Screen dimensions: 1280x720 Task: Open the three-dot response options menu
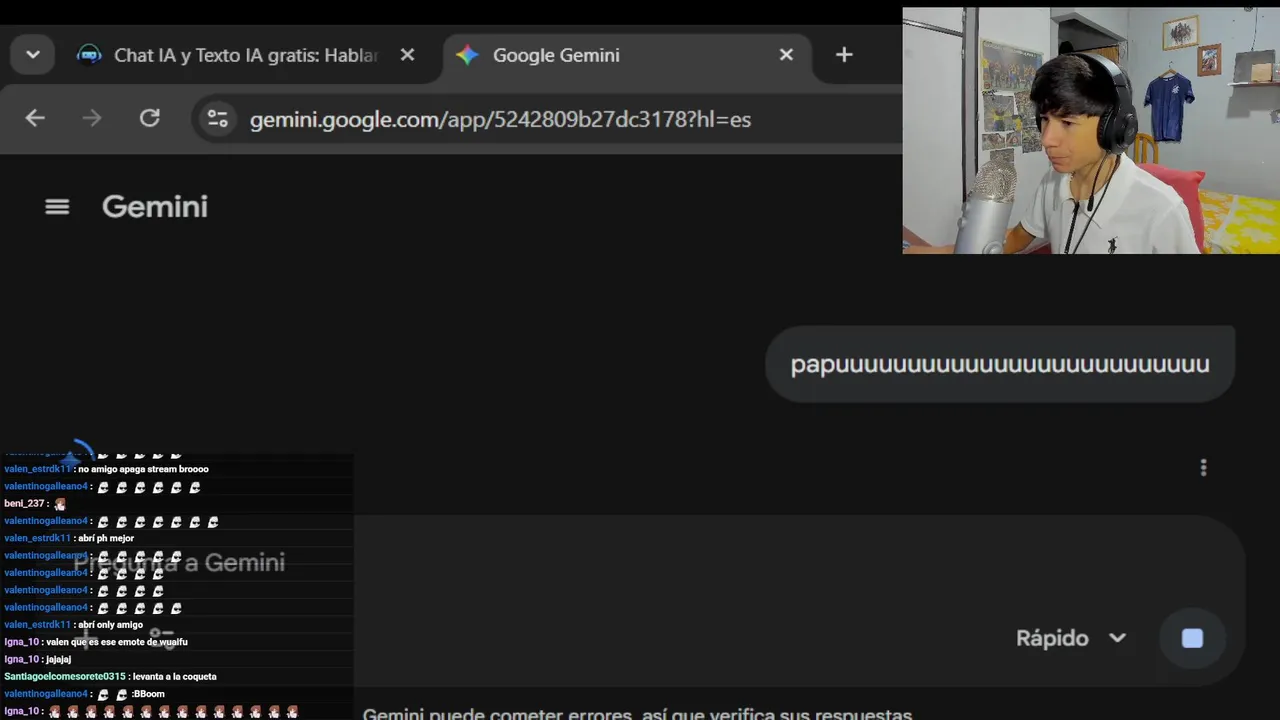tap(1203, 467)
